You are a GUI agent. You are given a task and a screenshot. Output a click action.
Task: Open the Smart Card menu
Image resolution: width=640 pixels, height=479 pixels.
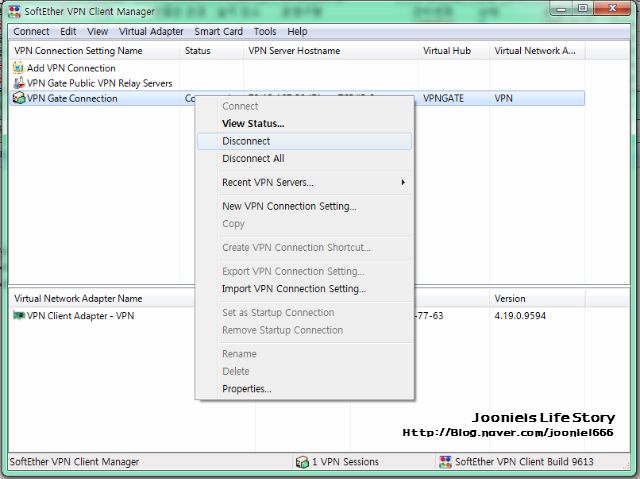click(218, 31)
